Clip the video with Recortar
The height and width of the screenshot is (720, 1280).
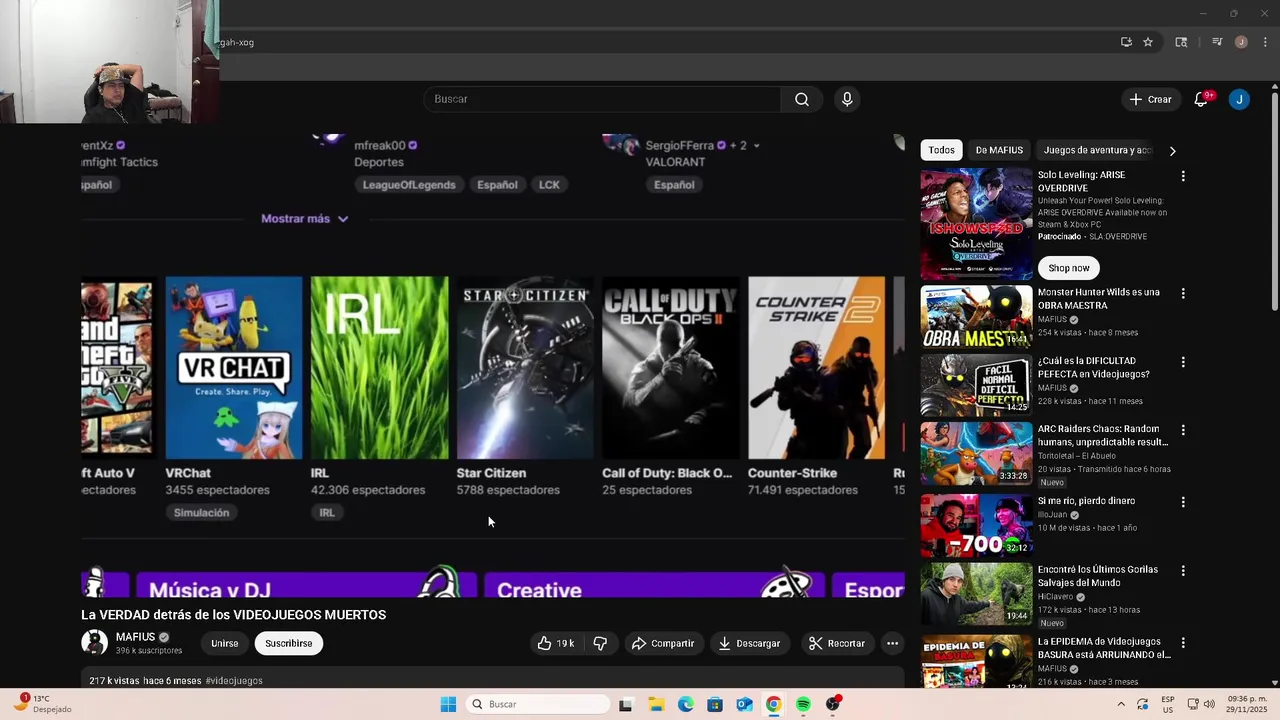tap(837, 643)
